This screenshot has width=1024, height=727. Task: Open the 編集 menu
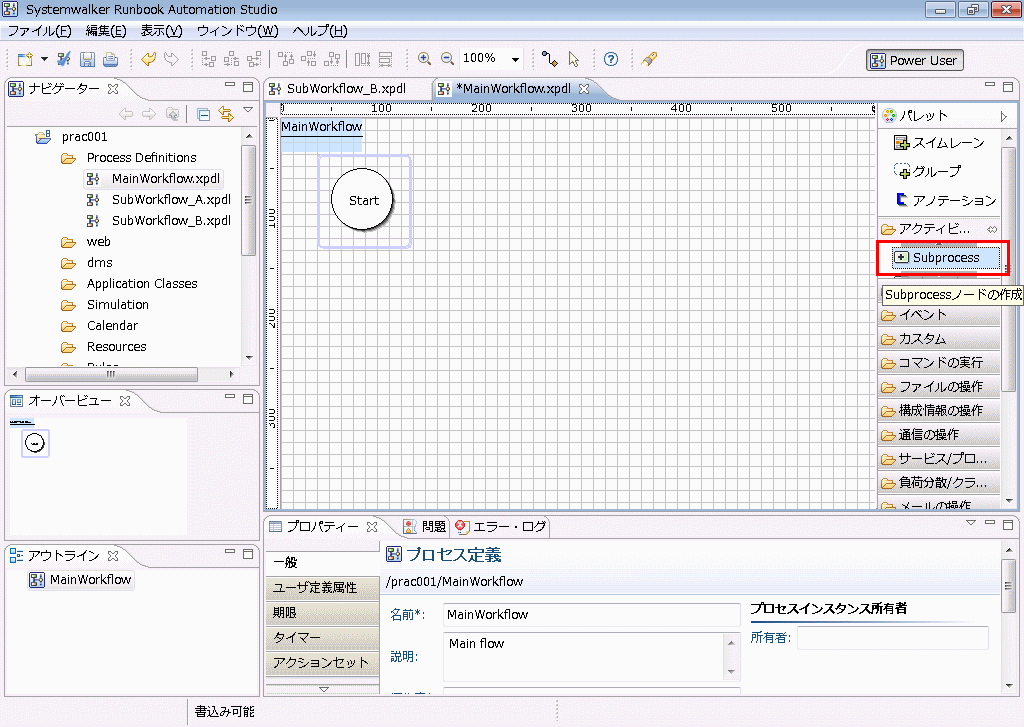pos(106,31)
